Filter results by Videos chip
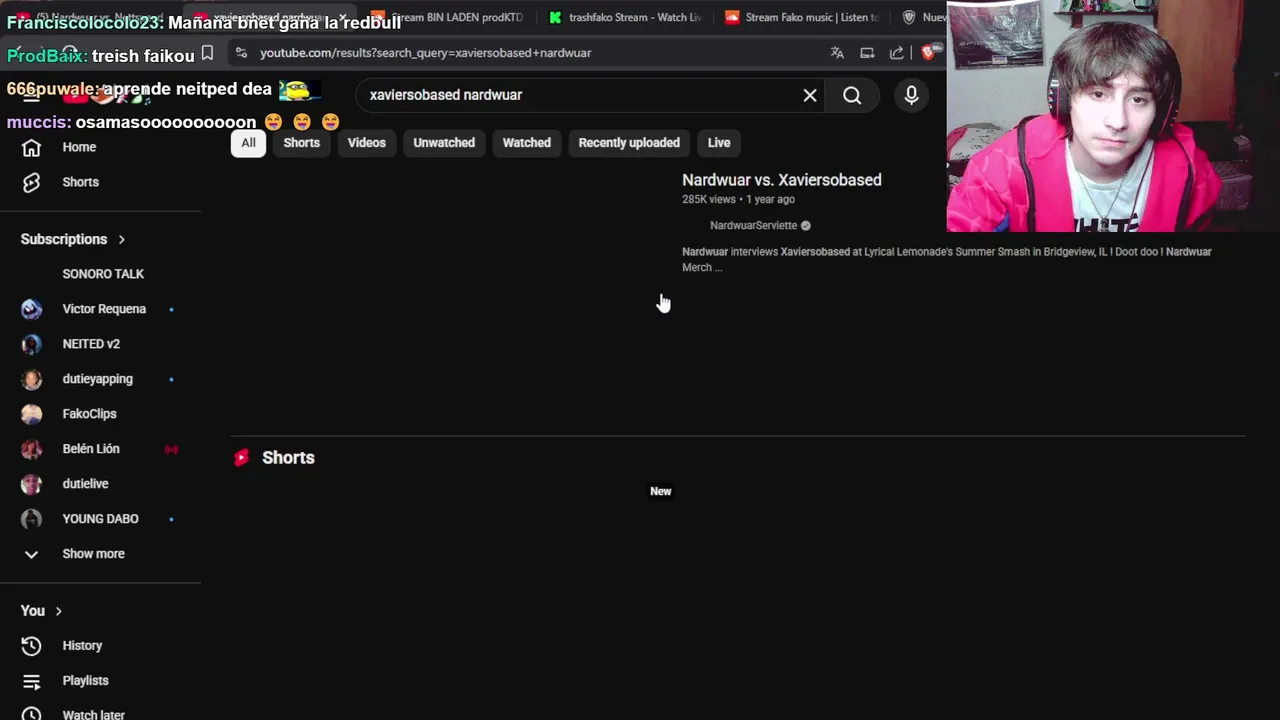This screenshot has width=1280, height=720. tap(366, 143)
